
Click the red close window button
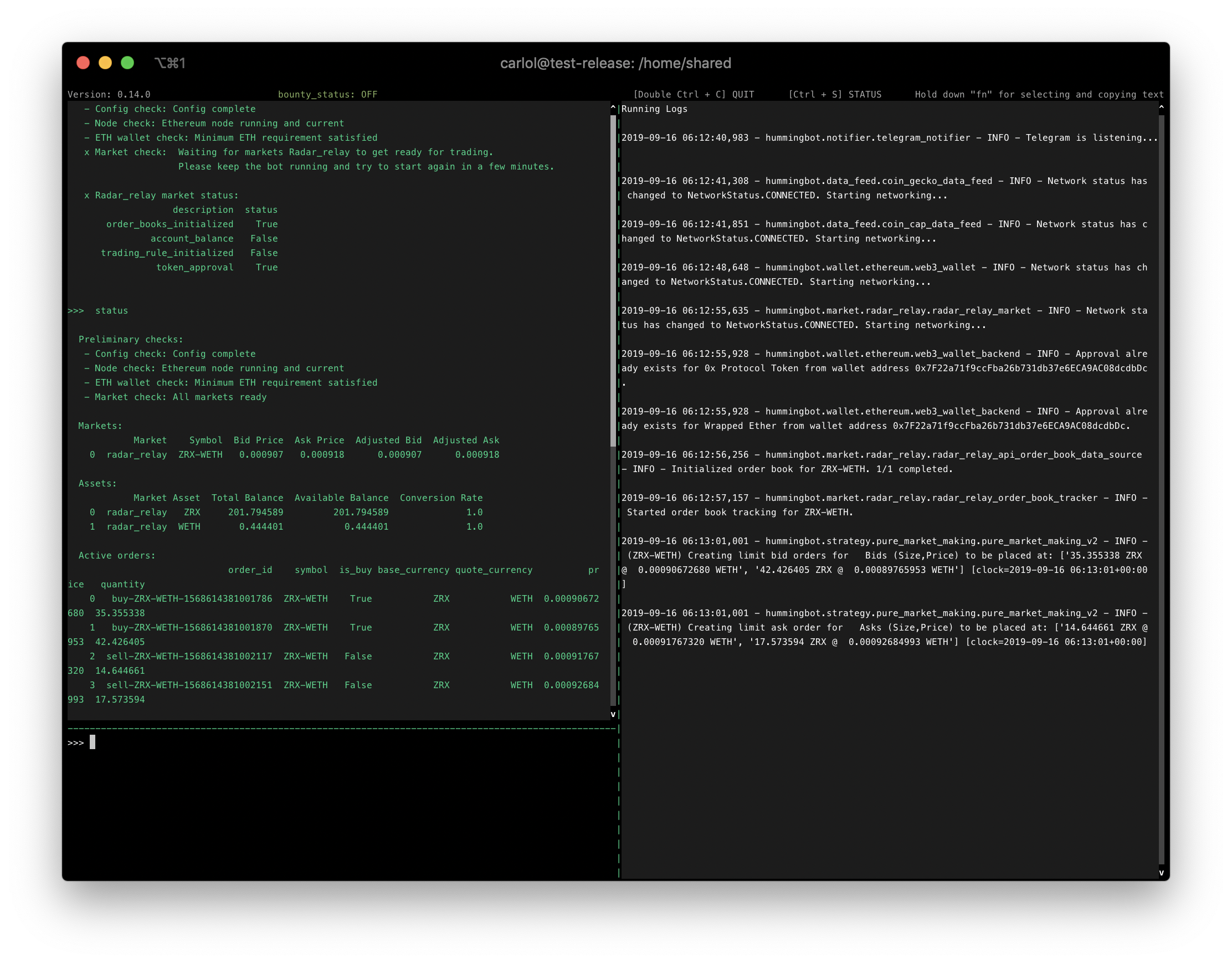tap(83, 63)
